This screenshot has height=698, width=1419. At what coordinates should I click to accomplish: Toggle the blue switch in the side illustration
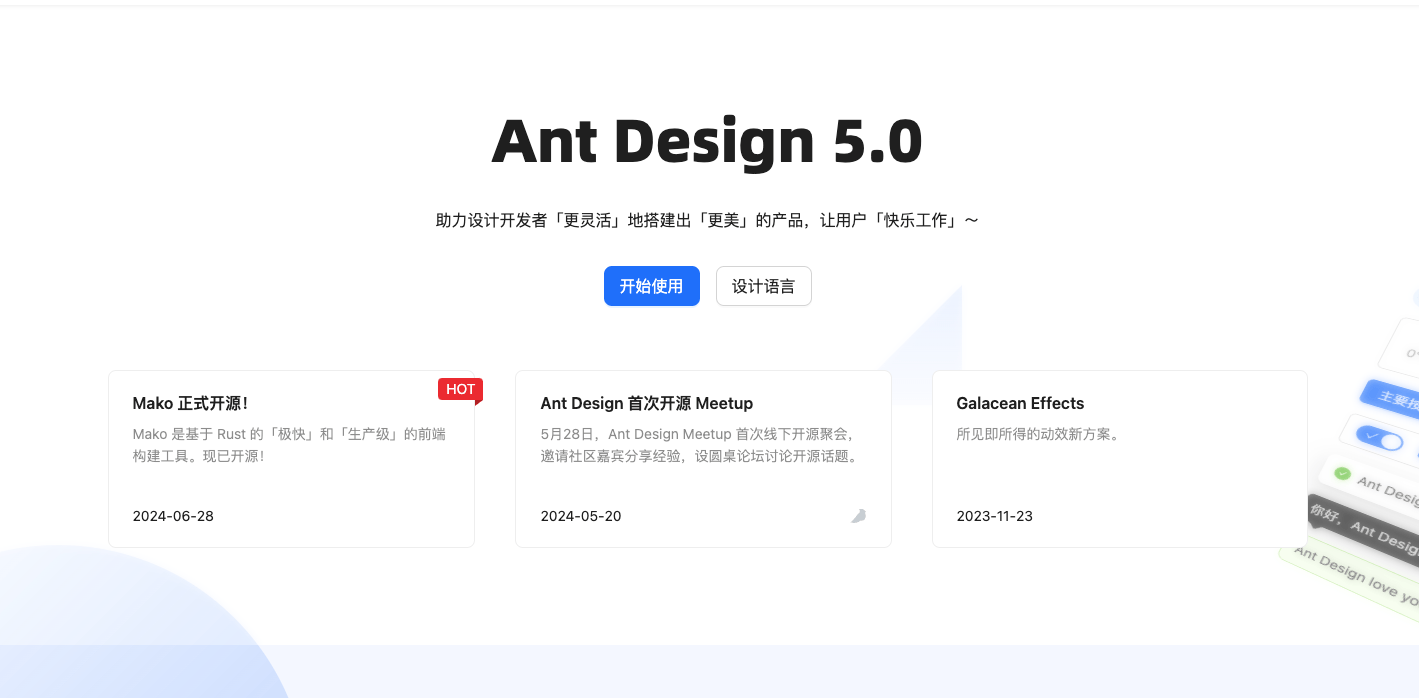1379,439
